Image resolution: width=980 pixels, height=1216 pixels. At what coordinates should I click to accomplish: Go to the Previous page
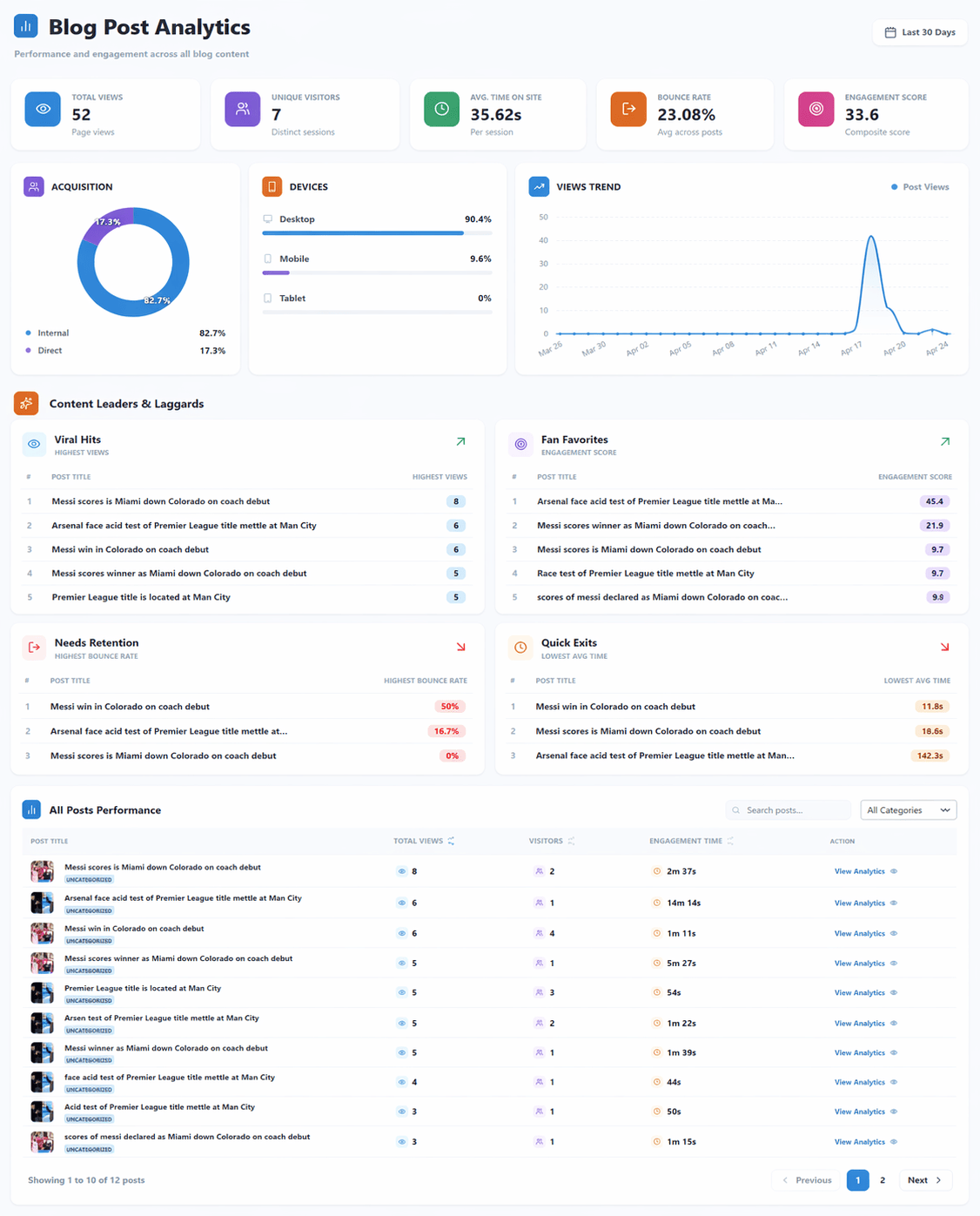tap(807, 1180)
